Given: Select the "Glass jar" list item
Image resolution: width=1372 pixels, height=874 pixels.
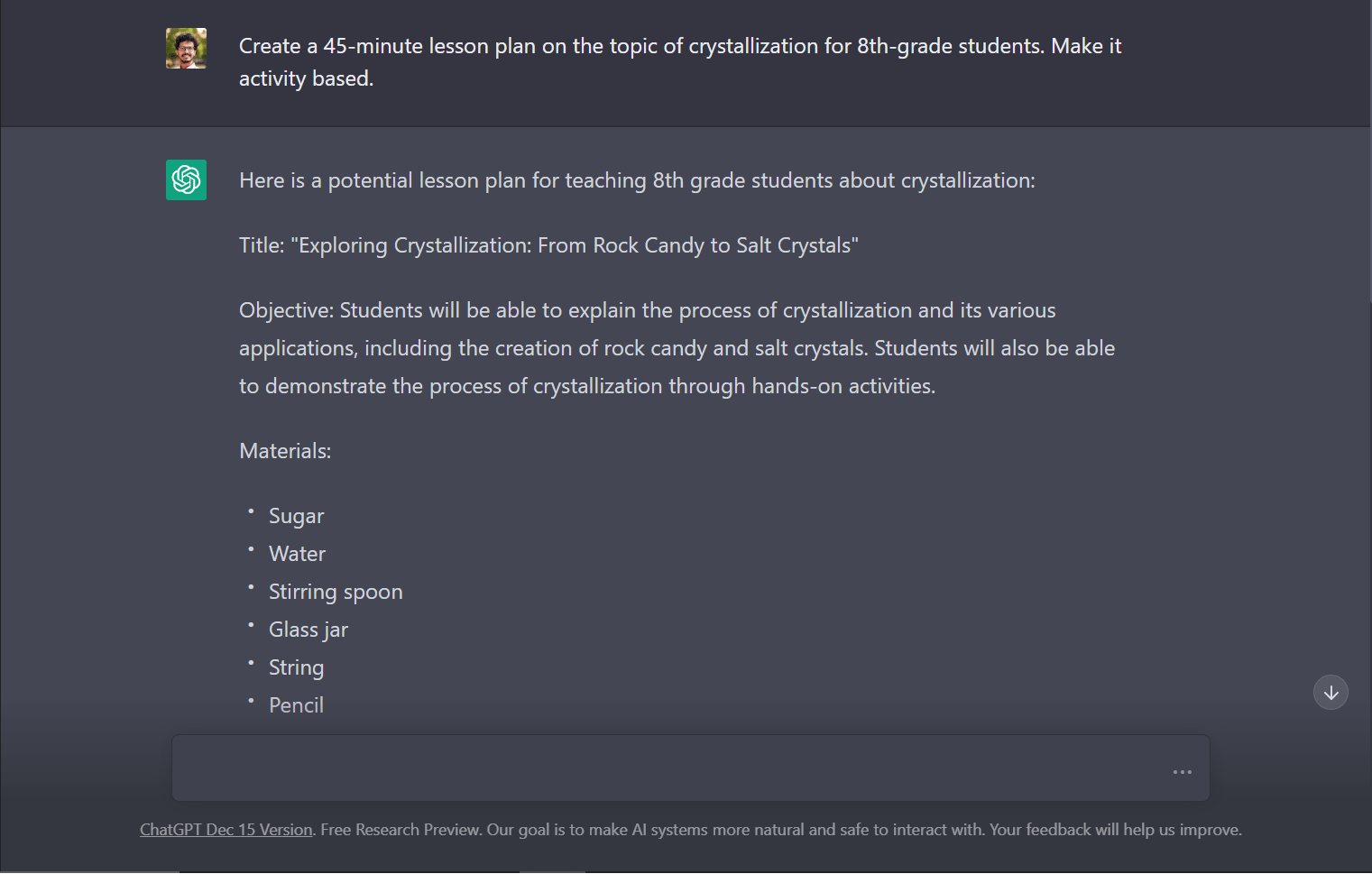Looking at the screenshot, I should pos(308,630).
